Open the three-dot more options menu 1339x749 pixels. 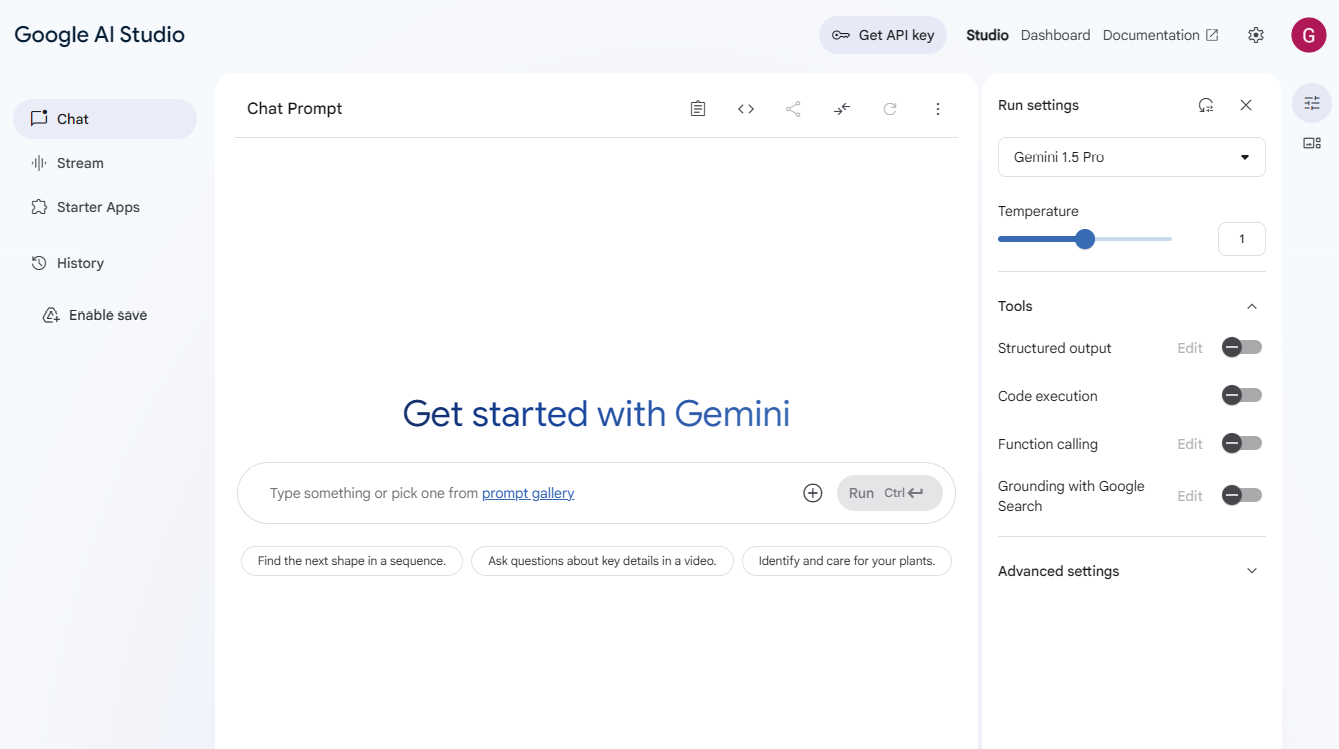coord(938,109)
